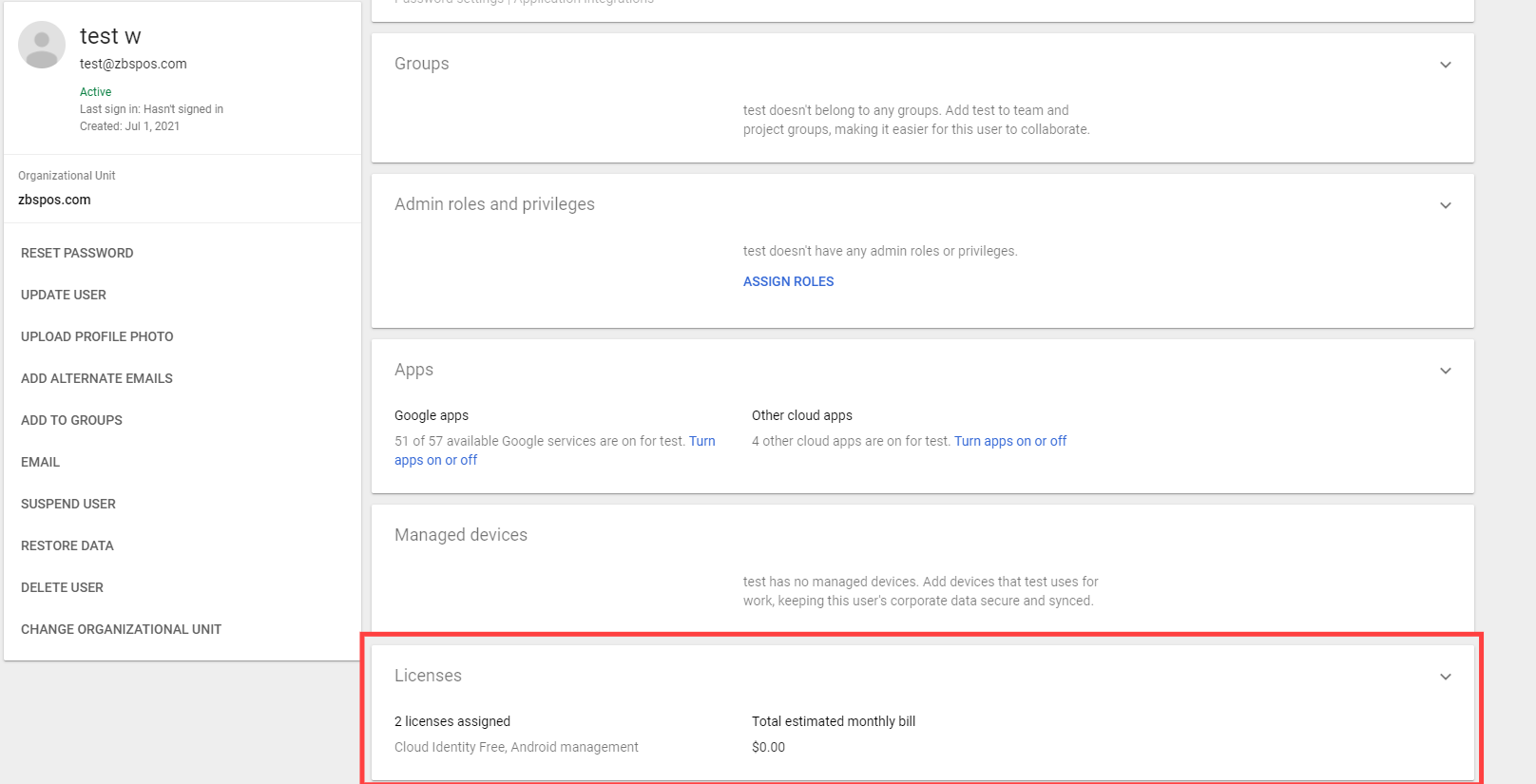Click 'Total estimated monthly bill' label
Viewport: 1536px width, 784px height.
834,721
